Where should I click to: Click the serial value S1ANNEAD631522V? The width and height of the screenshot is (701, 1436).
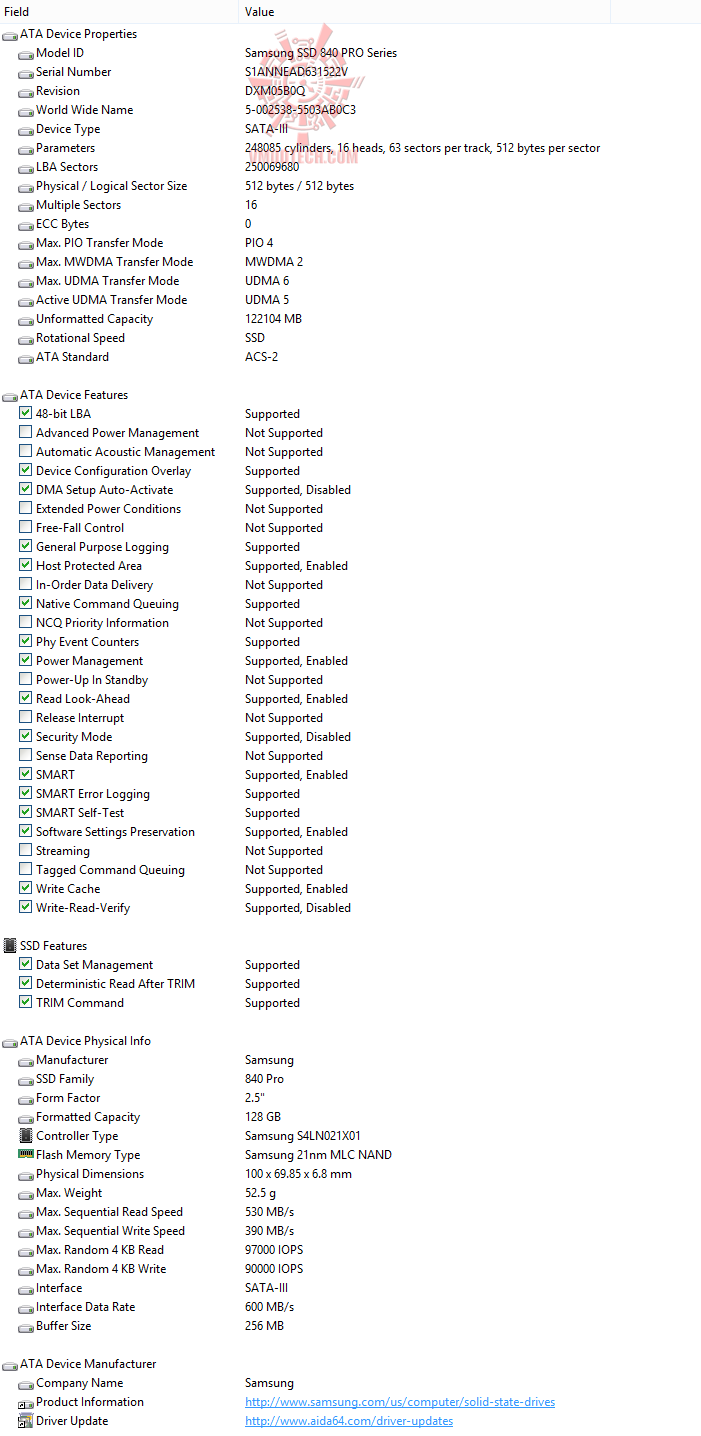(x=297, y=72)
